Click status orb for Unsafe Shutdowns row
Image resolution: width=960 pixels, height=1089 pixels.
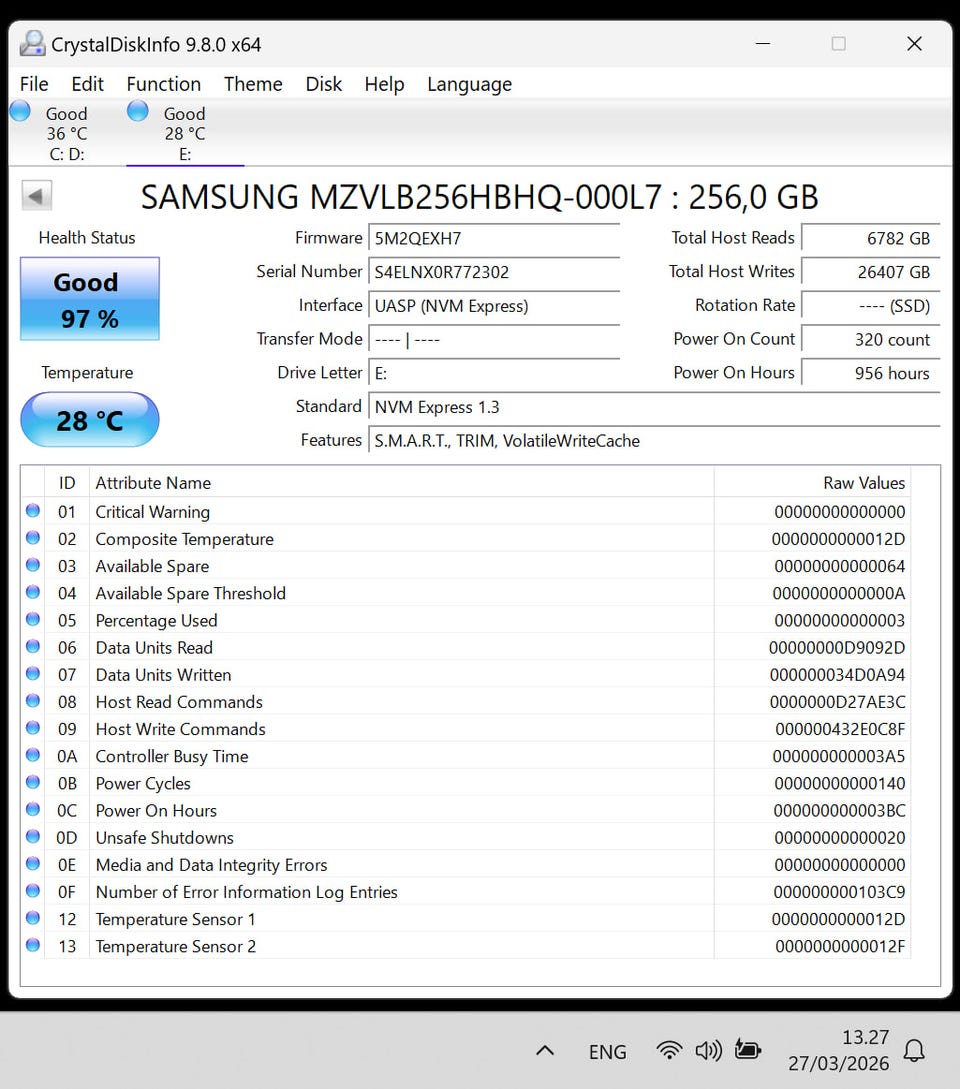[33, 837]
